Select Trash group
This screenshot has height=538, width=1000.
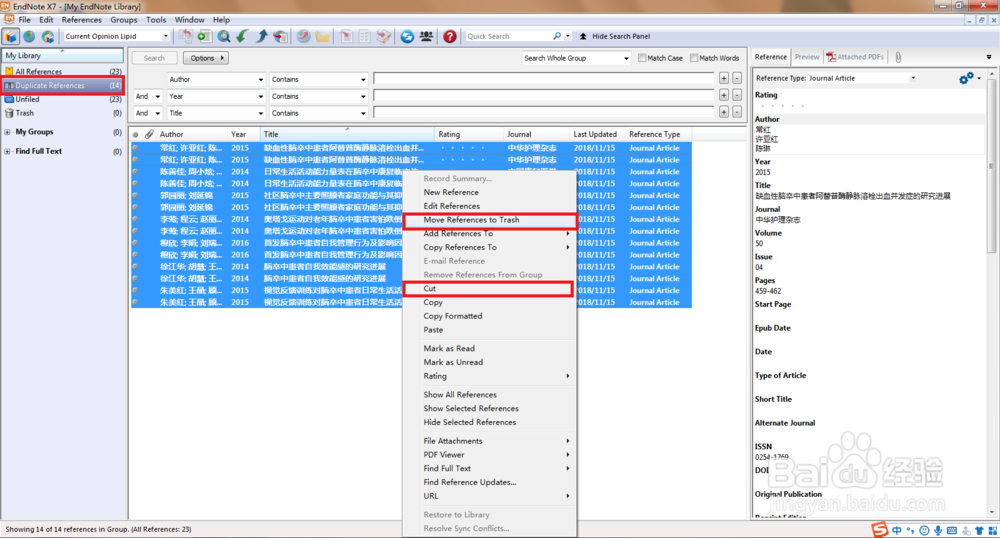[x=62, y=113]
